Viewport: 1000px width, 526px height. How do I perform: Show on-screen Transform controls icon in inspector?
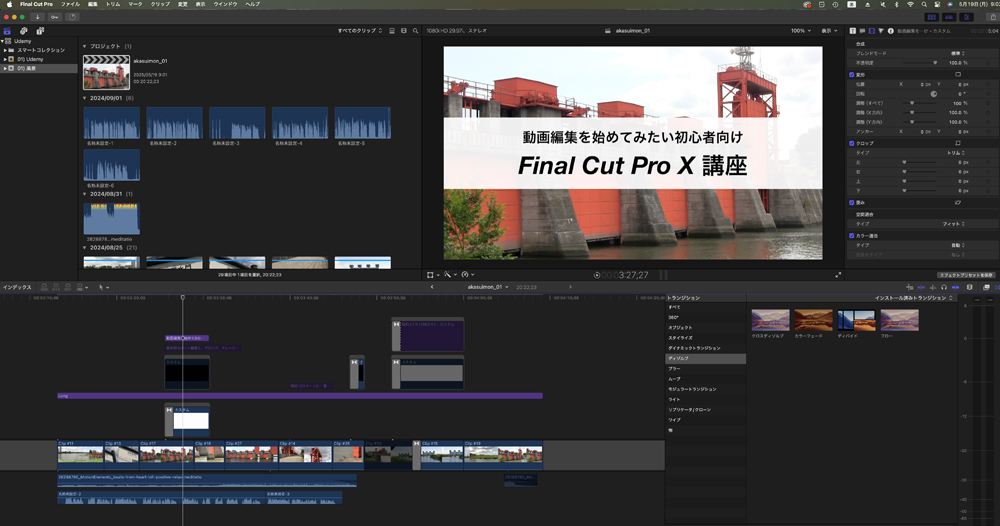[x=958, y=75]
